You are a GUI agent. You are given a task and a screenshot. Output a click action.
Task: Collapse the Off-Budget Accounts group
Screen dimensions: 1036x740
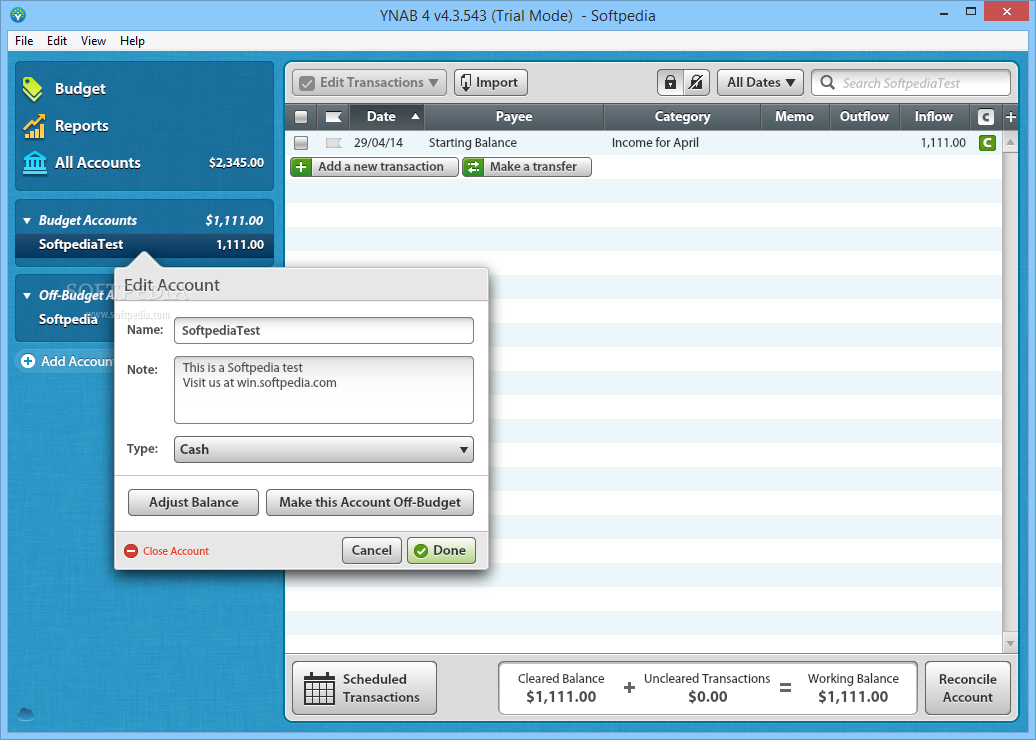27,295
